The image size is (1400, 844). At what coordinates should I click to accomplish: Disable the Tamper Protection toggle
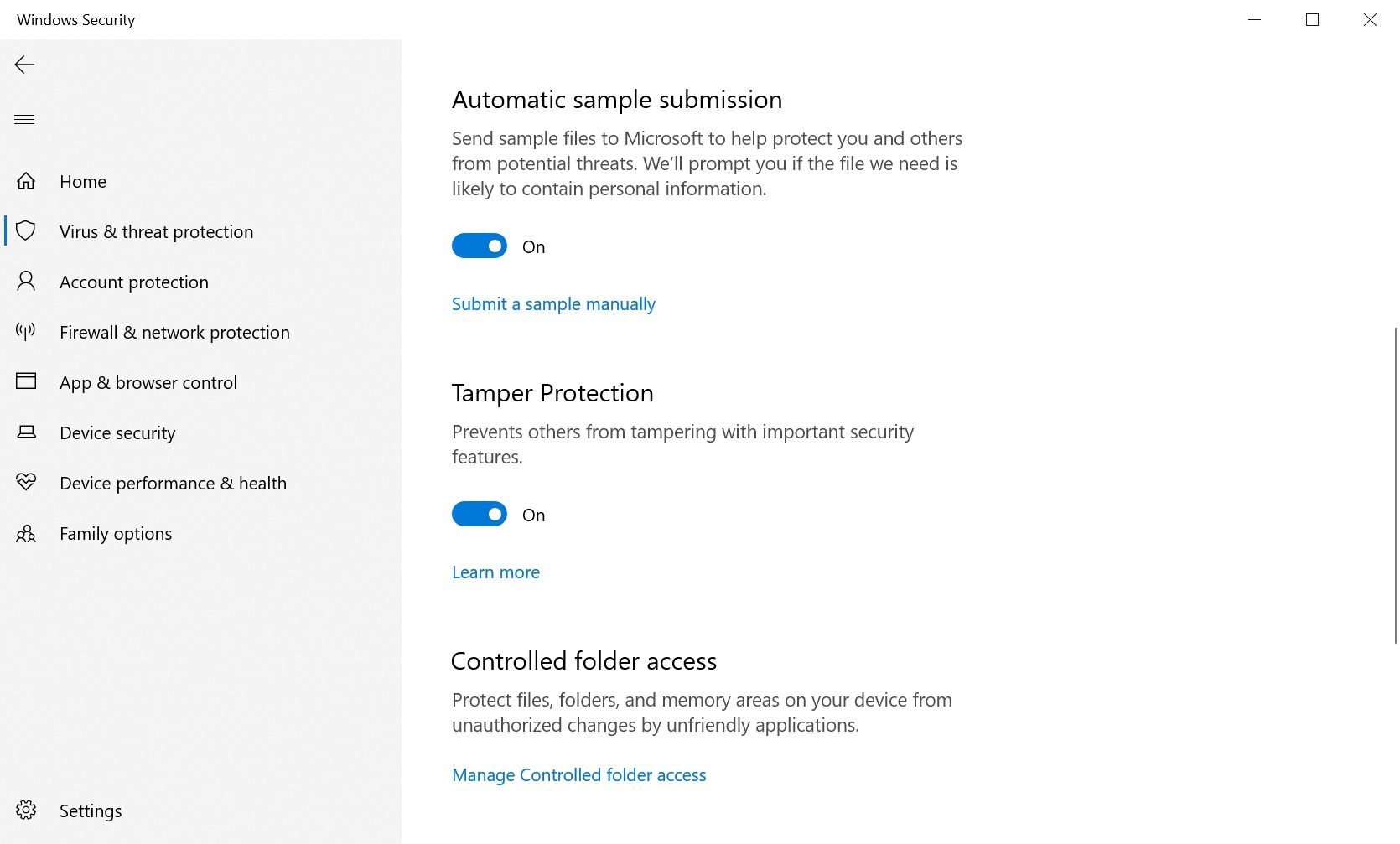coord(480,515)
